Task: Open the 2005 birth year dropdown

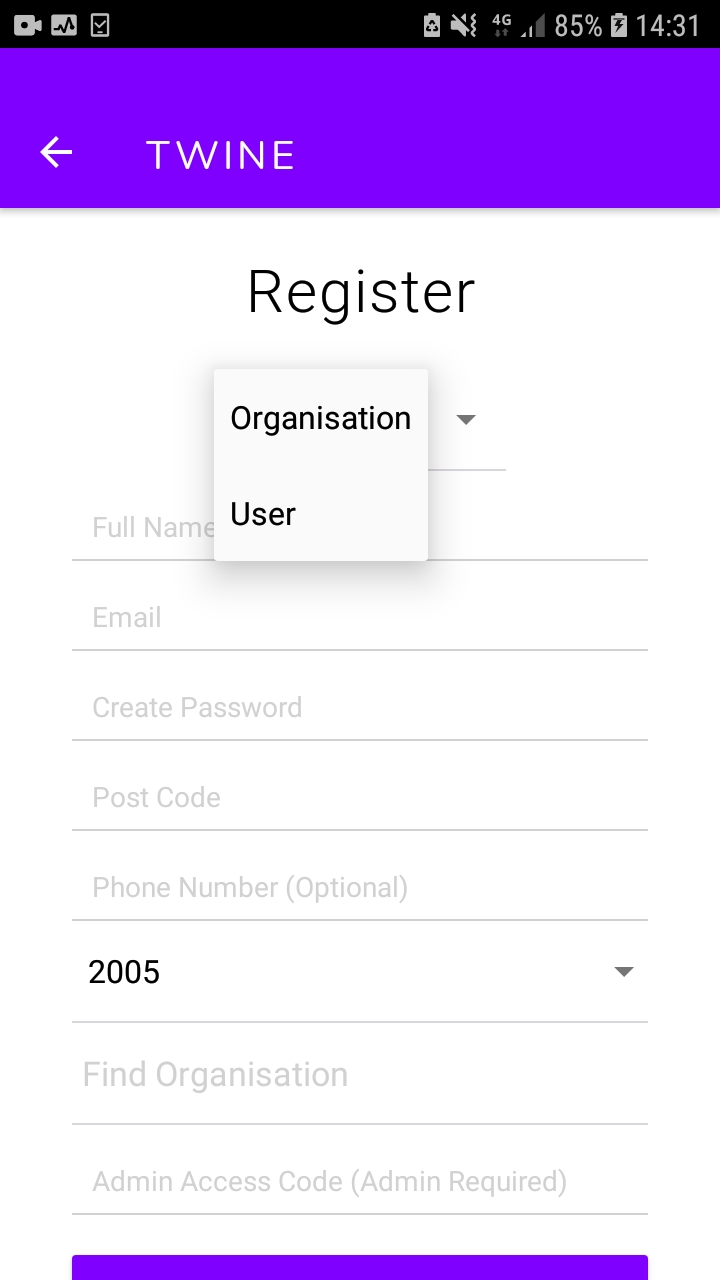Action: (360, 972)
